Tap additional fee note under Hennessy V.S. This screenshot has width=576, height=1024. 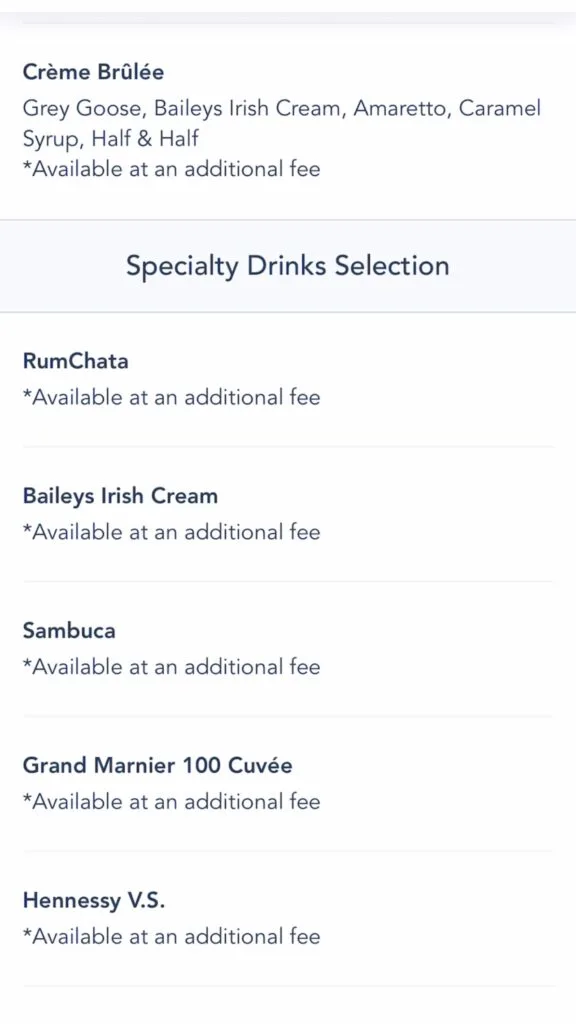(x=172, y=936)
